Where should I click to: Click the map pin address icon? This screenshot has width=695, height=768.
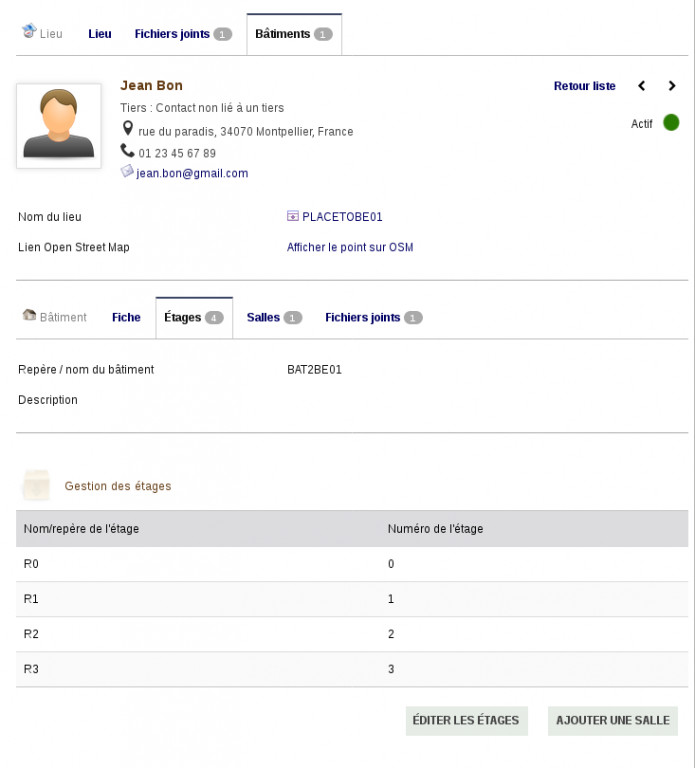tap(128, 129)
